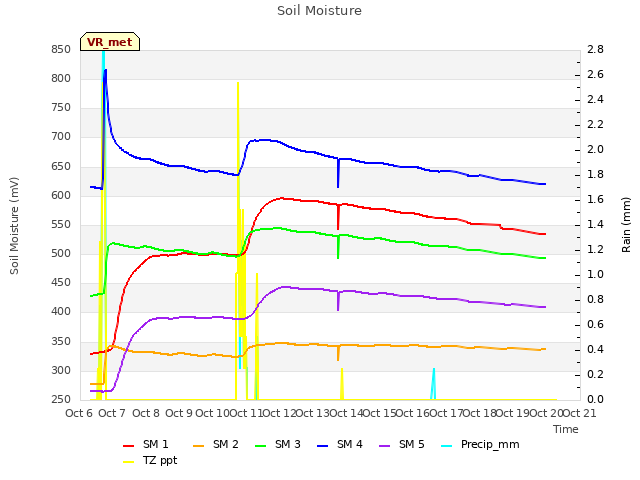Screen dimensions: 640x480
Task: Click the Oct 21 x-axis tick label
Action: click(579, 413)
